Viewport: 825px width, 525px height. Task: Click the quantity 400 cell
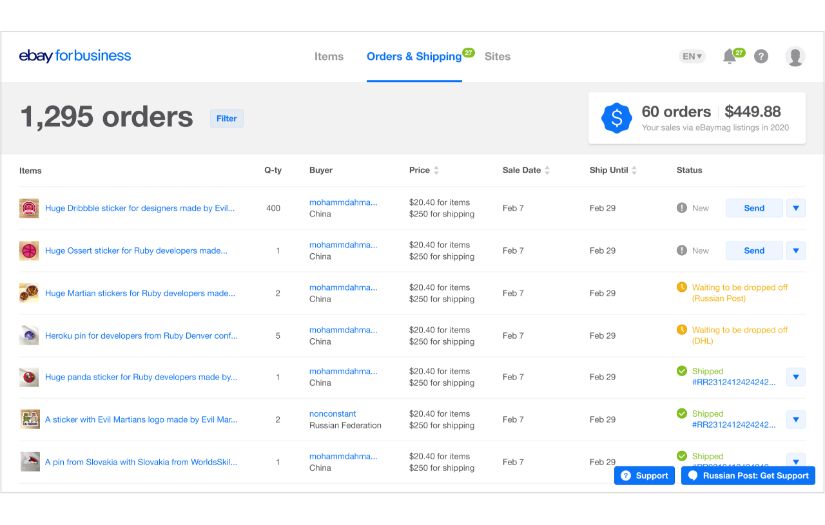point(273,208)
